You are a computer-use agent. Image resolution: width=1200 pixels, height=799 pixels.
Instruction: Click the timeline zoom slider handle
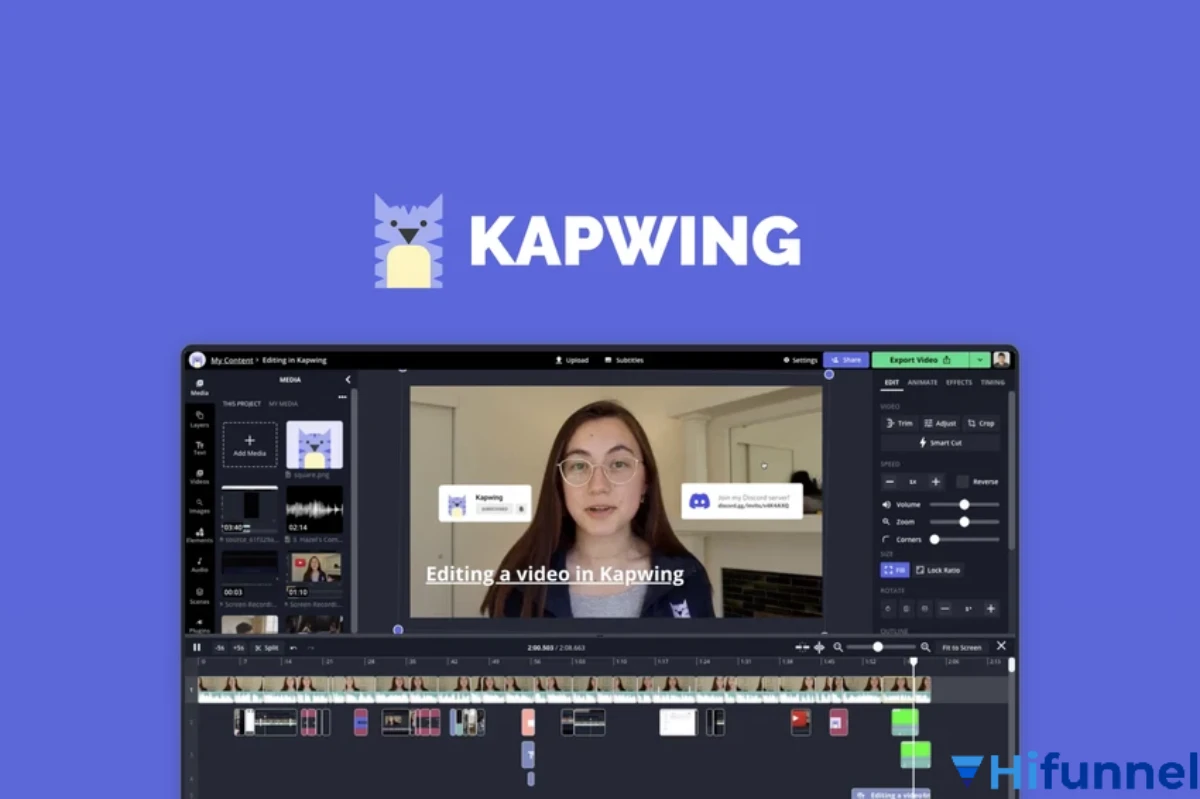(x=878, y=647)
